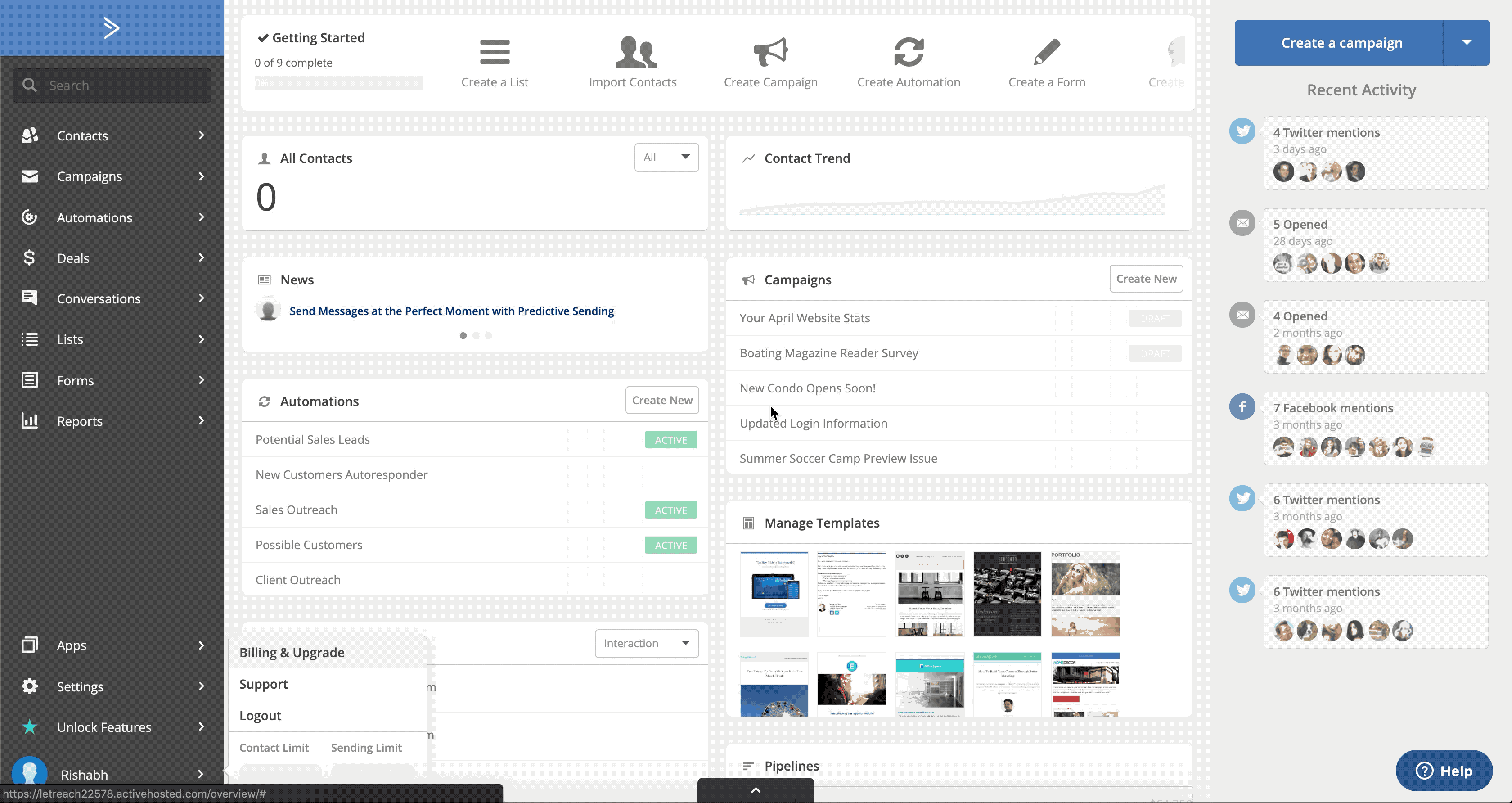Click the Create Campaign megaphone icon
This screenshot has height=803, width=1512.
pyautogui.click(x=770, y=52)
